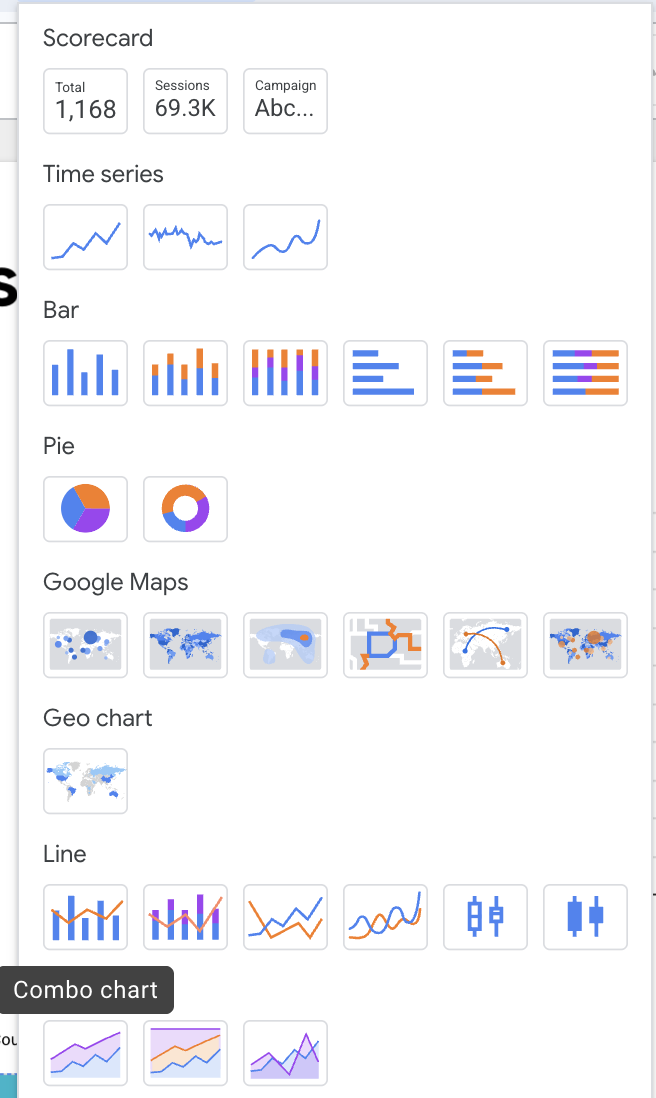Choose the donut chart
This screenshot has width=656, height=1098.
[x=185, y=509]
